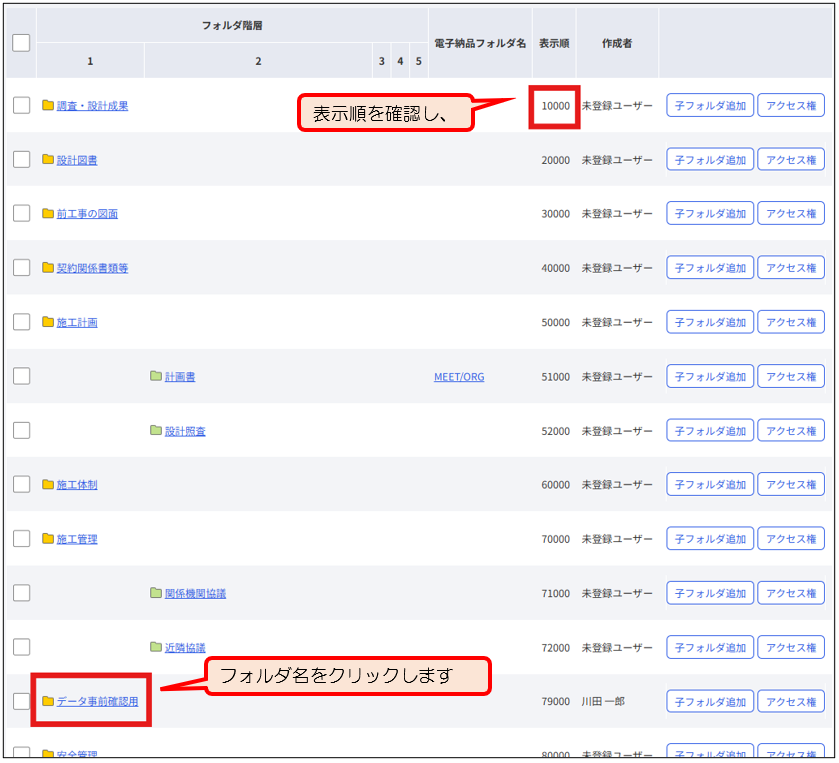Click the green subfolder icon beside 関係機関協議

pyautogui.click(x=156, y=593)
